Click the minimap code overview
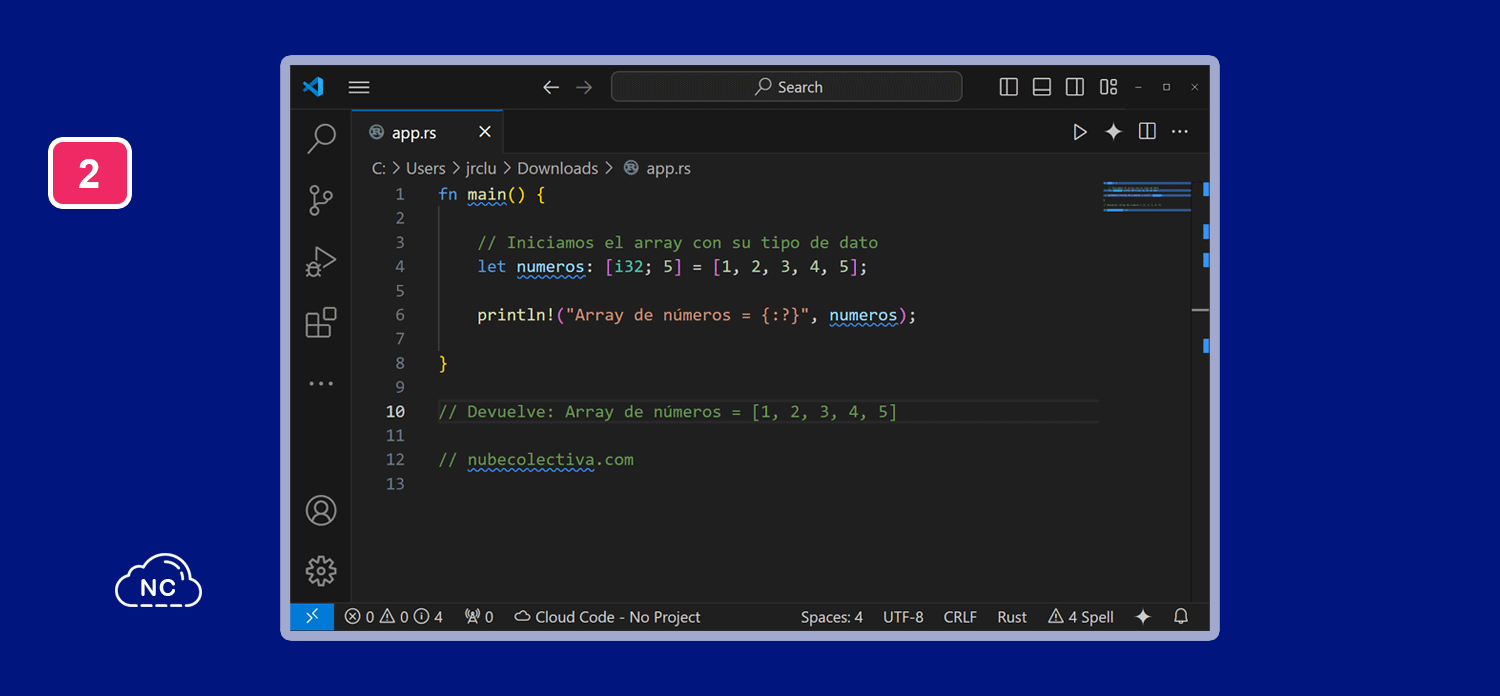 (x=1146, y=197)
